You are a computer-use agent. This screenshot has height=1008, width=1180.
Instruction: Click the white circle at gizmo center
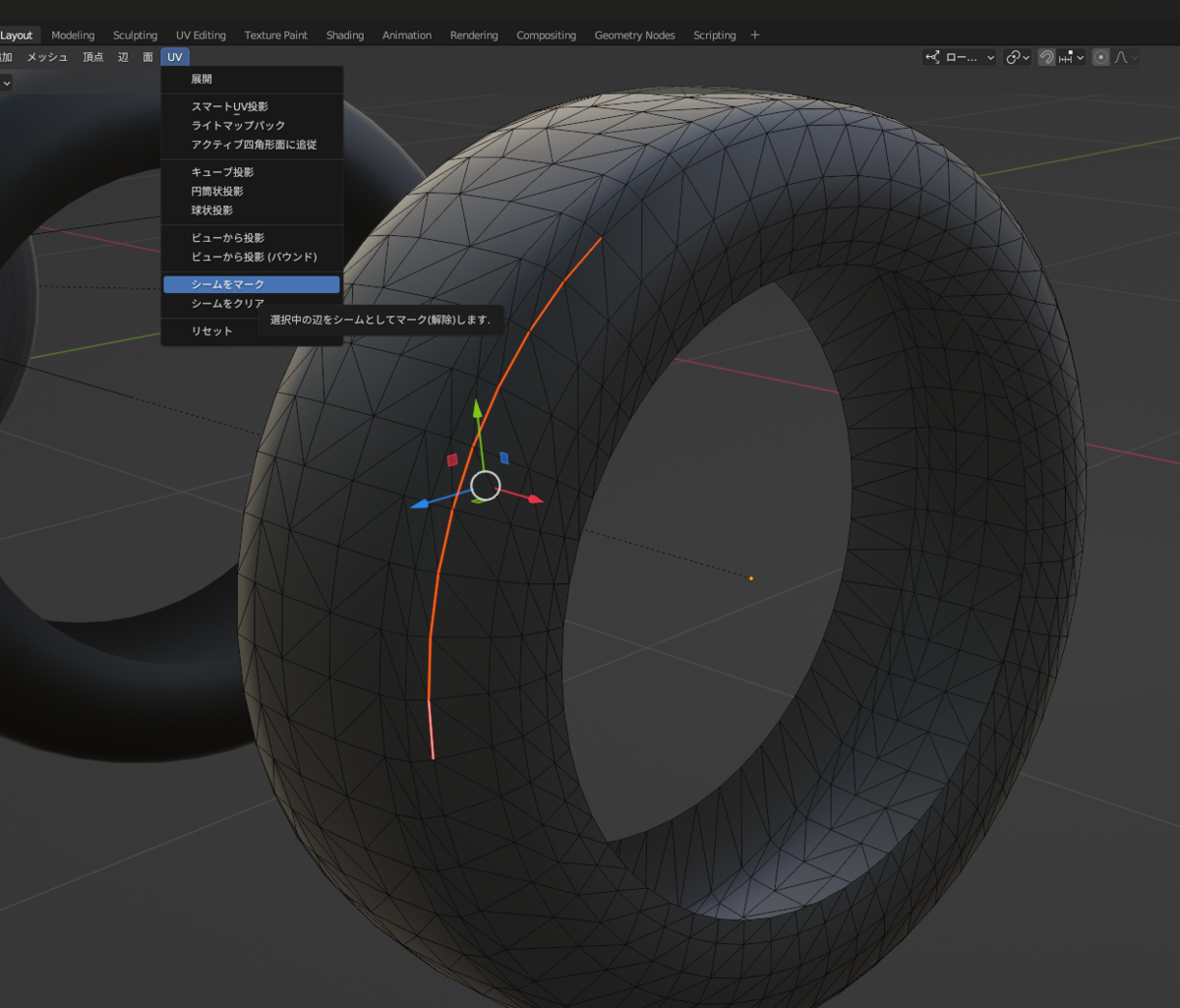click(486, 485)
